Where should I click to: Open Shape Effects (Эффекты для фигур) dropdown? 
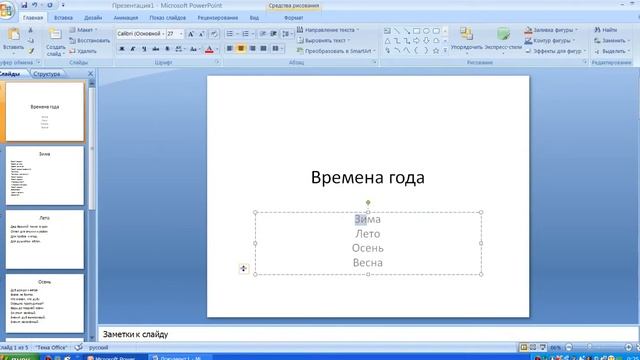tap(556, 51)
